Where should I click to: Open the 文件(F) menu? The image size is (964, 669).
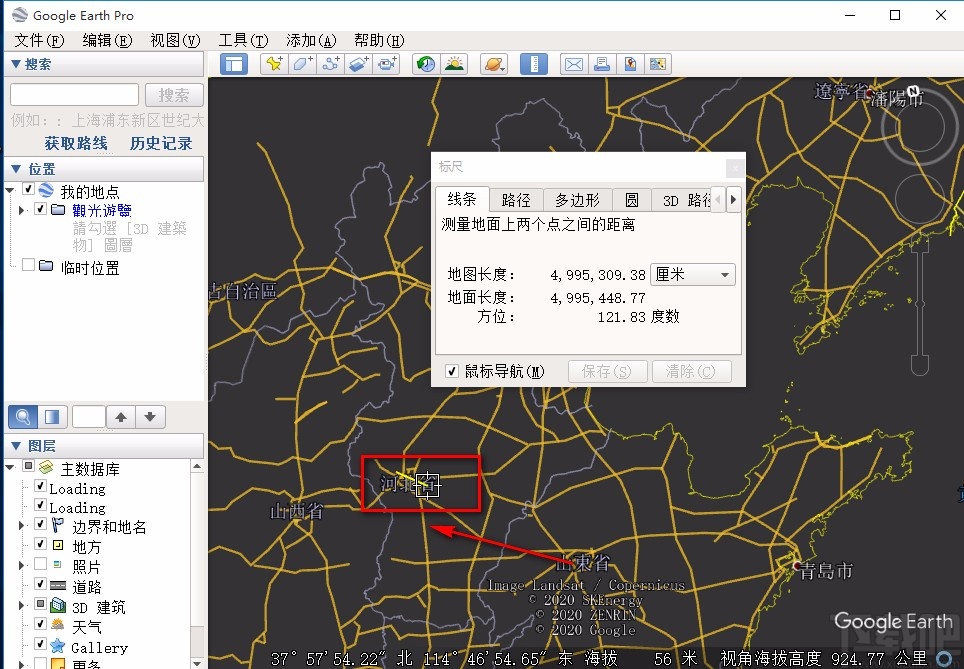click(39, 41)
